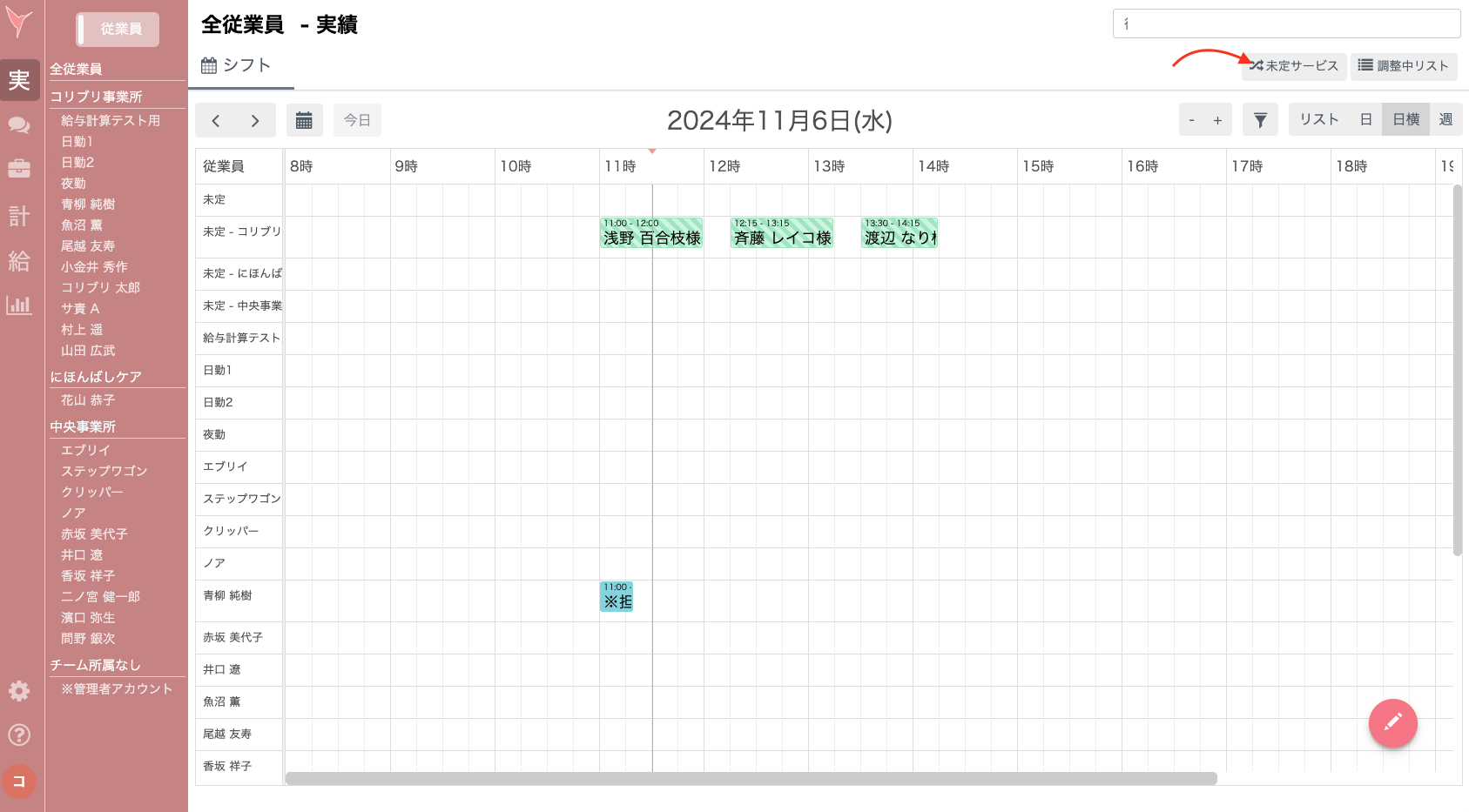
Task: Open the bar chart reports icon
Action: 19,305
